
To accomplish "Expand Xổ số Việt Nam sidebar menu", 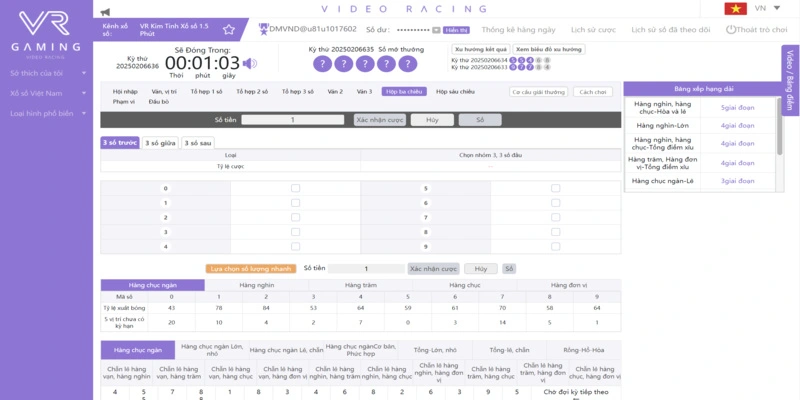I will click(47, 93).
